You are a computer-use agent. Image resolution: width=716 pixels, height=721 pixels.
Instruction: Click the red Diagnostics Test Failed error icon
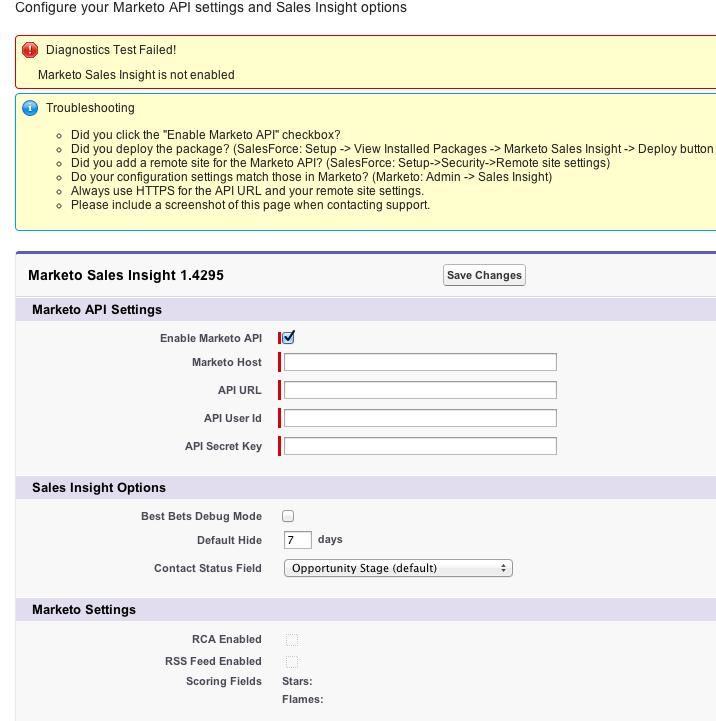(30, 50)
